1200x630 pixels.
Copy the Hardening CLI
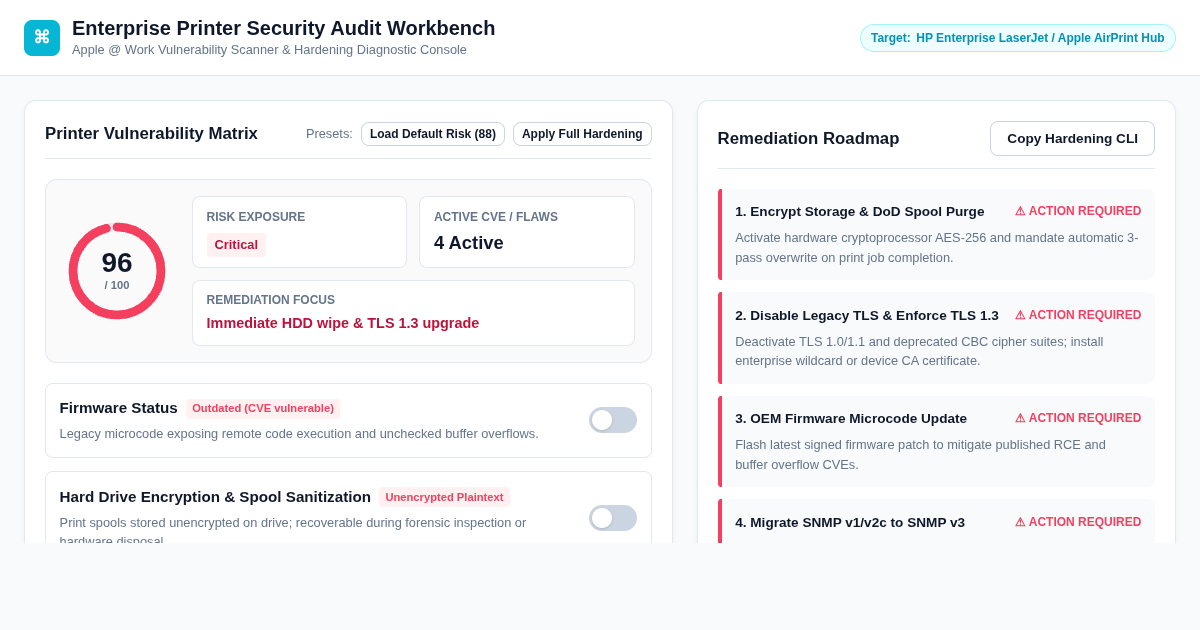click(x=1072, y=138)
